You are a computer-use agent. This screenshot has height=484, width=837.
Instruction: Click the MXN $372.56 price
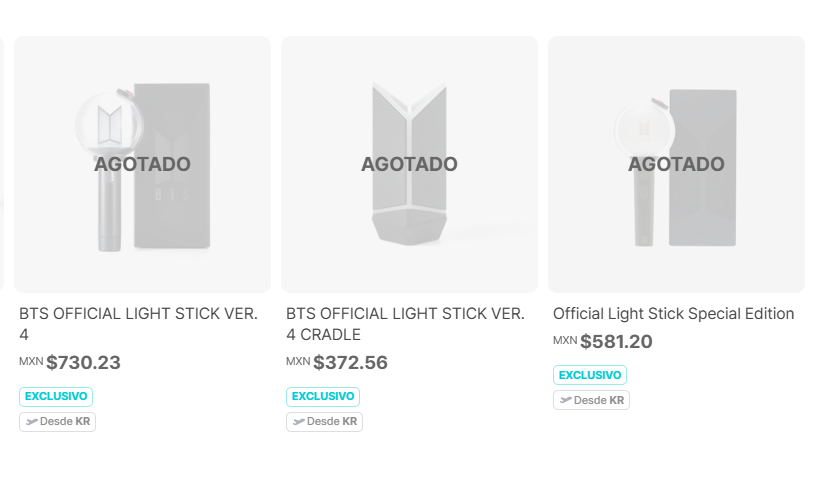[337, 362]
